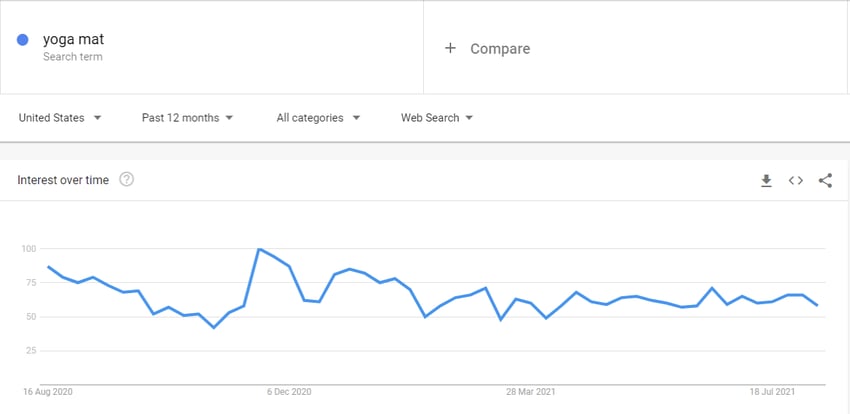Expand the All categories dropdown
The image size is (850, 414).
coord(318,118)
